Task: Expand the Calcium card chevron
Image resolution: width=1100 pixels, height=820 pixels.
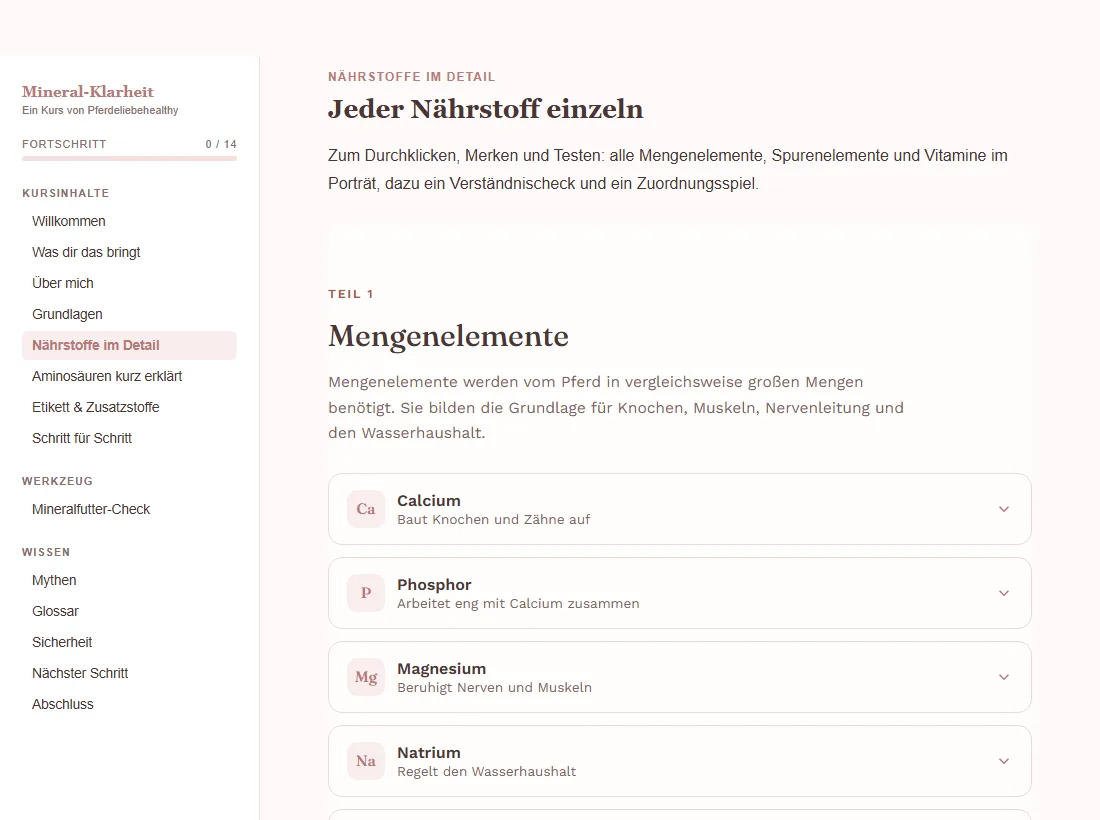Action: coord(1004,509)
